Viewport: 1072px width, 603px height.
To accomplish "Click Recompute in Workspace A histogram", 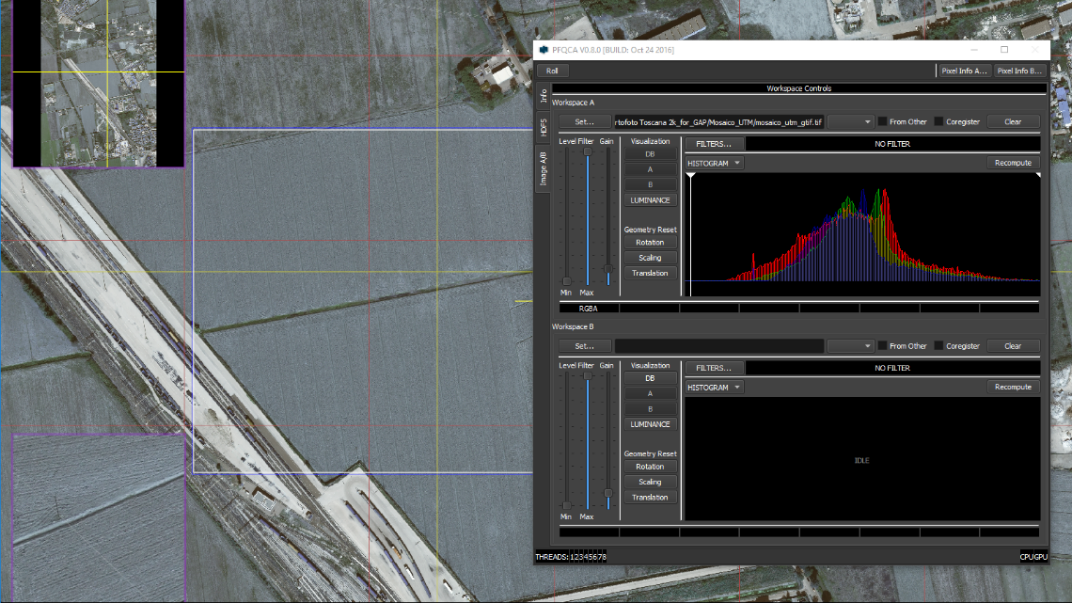I will click(x=1012, y=163).
